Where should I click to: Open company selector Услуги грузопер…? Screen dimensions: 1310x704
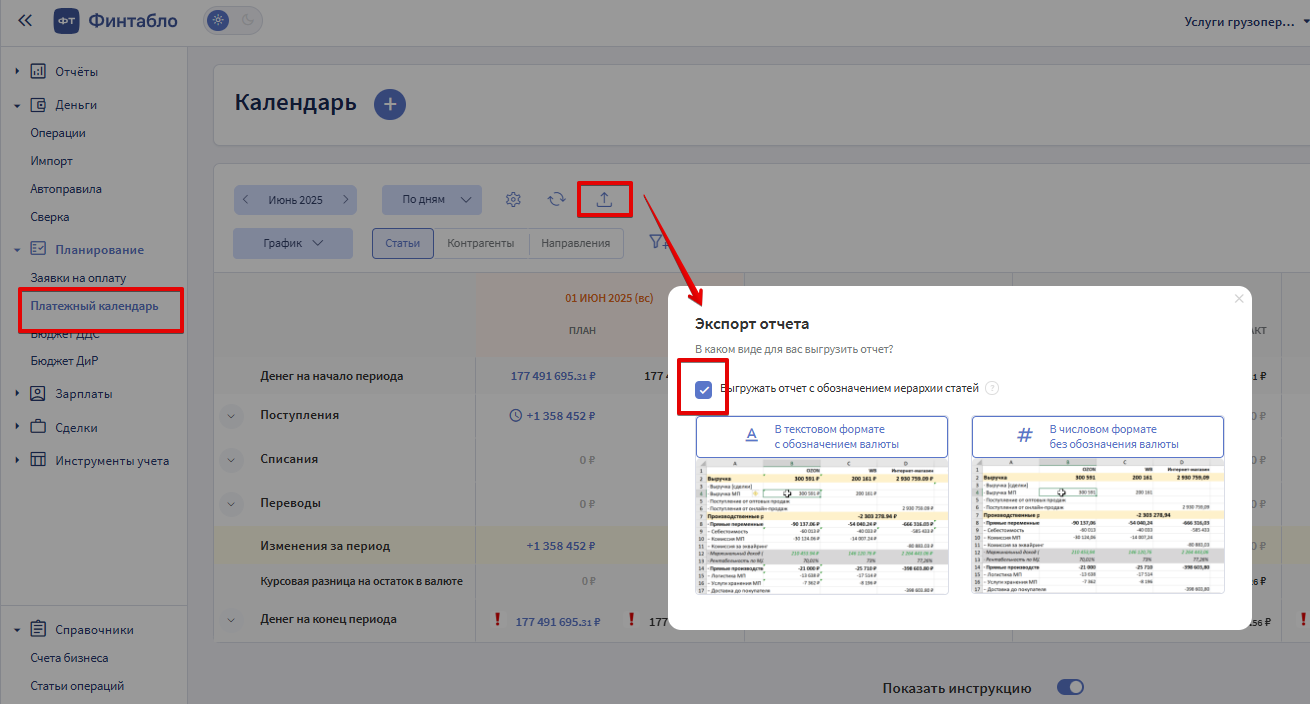coord(1246,20)
